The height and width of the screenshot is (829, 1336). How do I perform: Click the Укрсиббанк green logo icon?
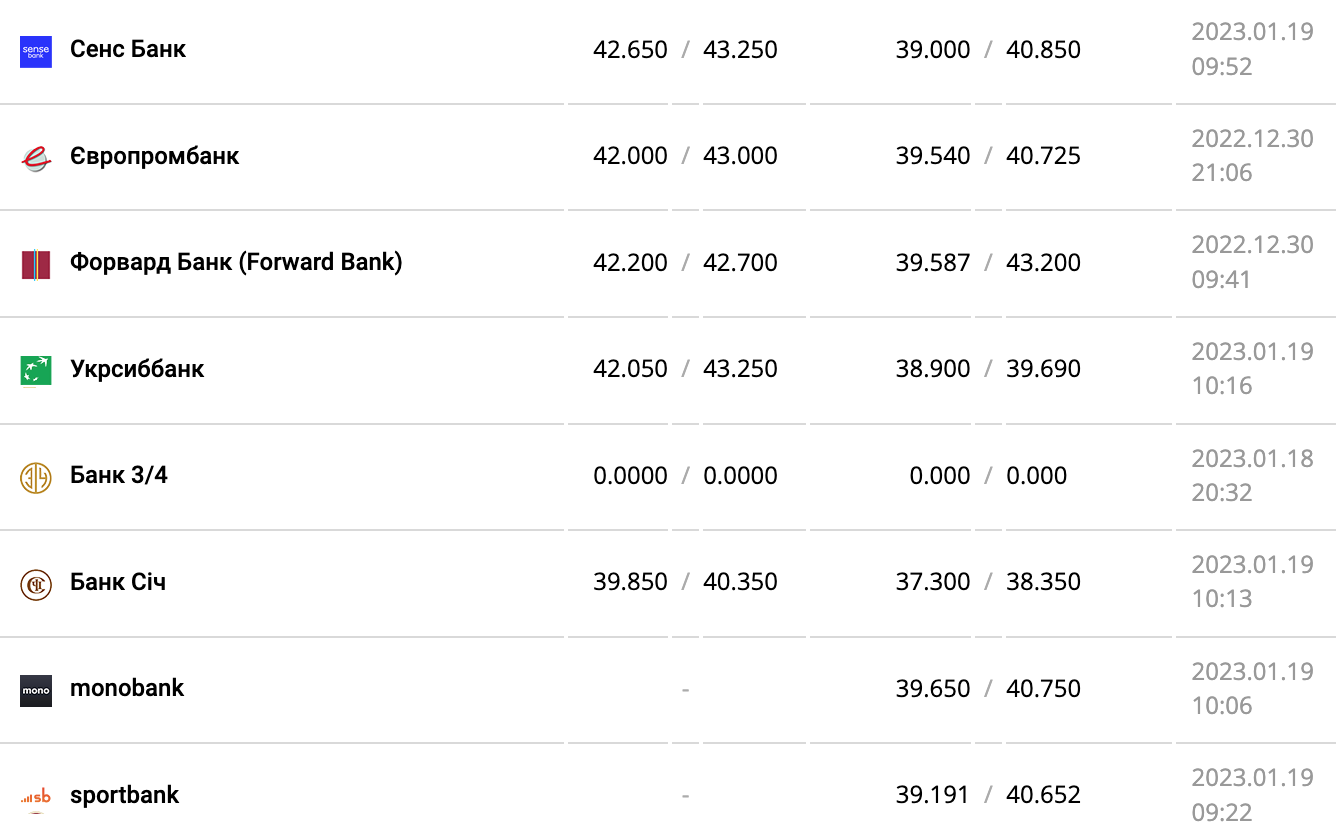tap(36, 371)
